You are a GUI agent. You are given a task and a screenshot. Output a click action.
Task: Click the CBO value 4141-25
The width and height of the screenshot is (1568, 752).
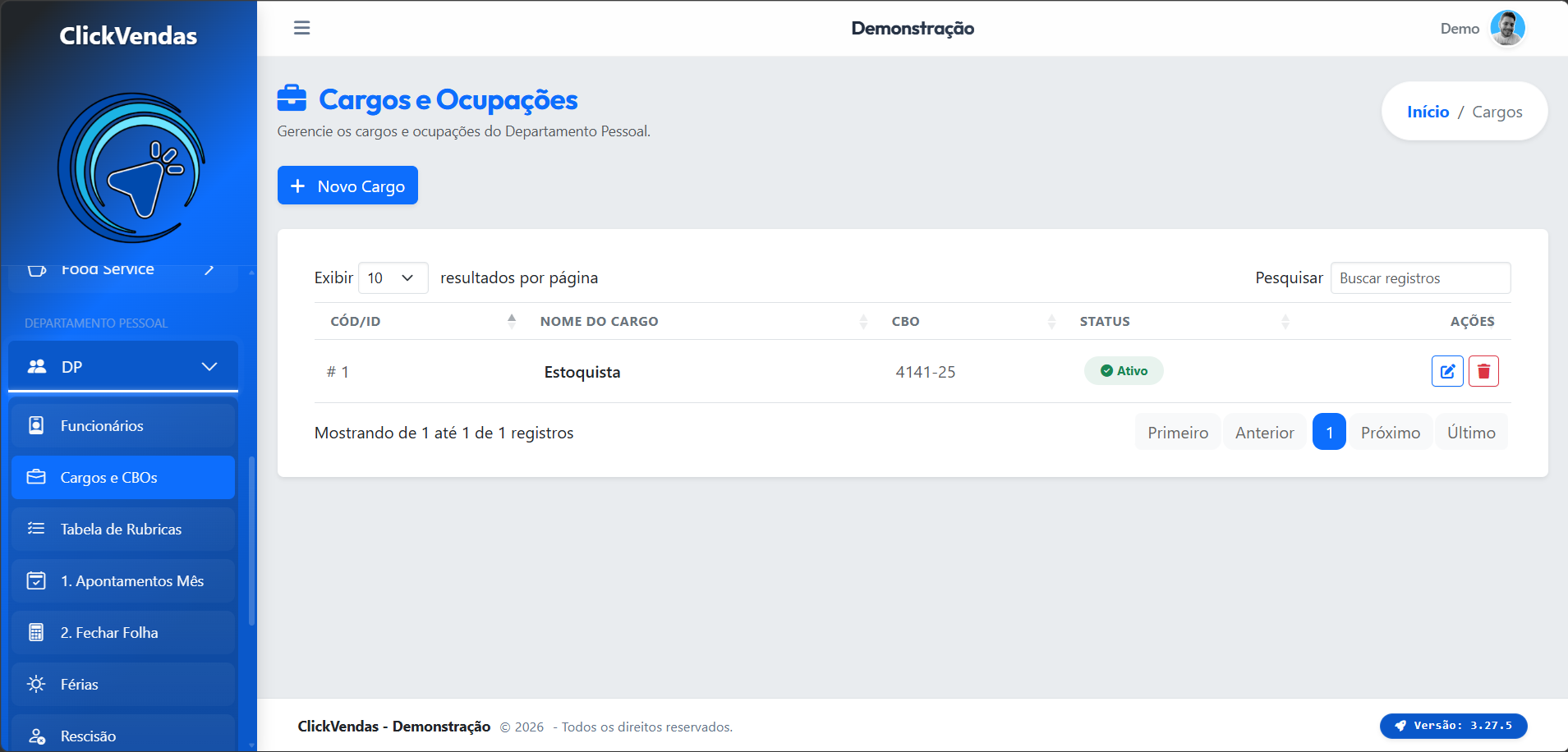(926, 372)
